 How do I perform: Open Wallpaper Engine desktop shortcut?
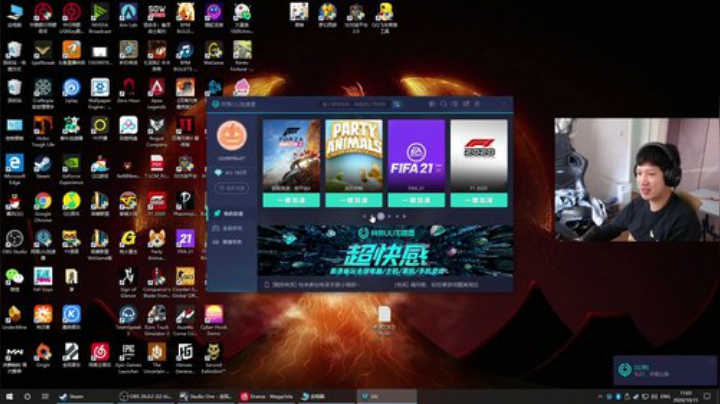click(x=100, y=94)
